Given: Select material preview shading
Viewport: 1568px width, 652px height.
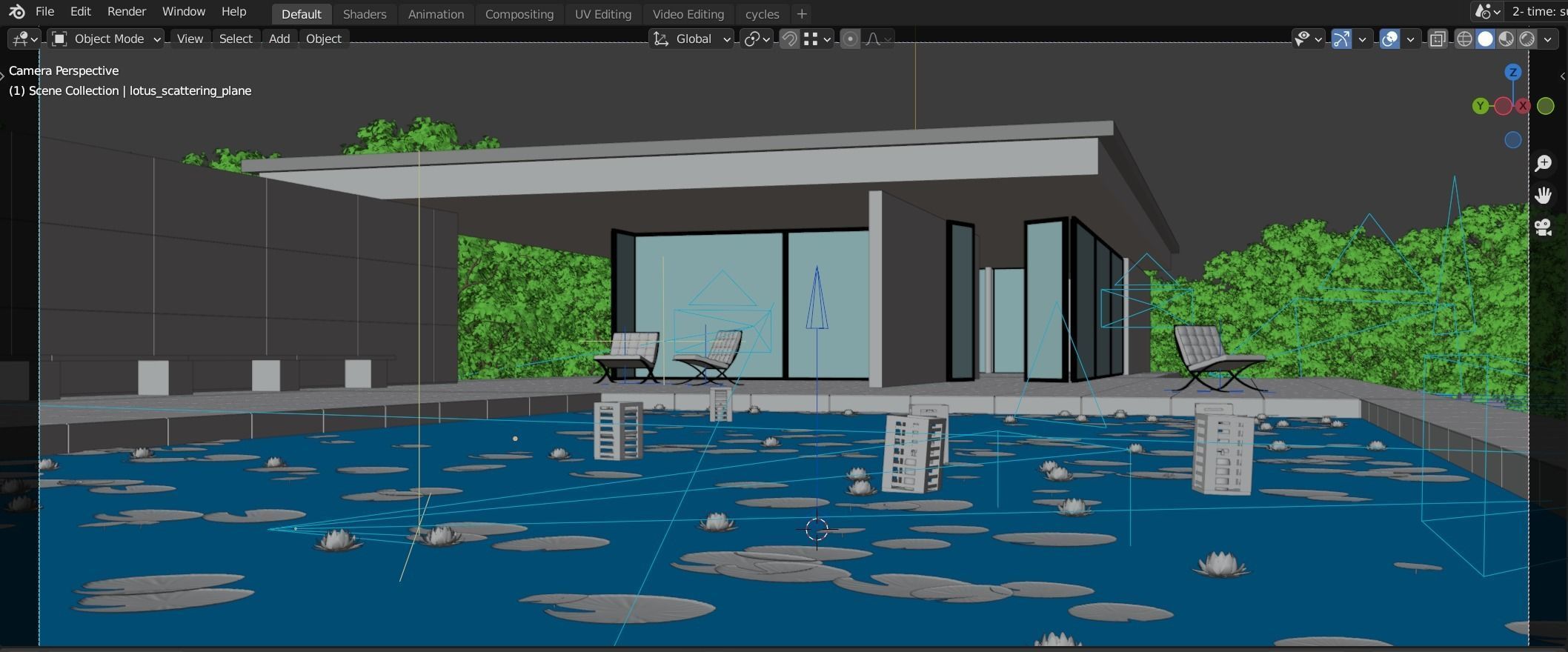Looking at the screenshot, I should 1506,39.
